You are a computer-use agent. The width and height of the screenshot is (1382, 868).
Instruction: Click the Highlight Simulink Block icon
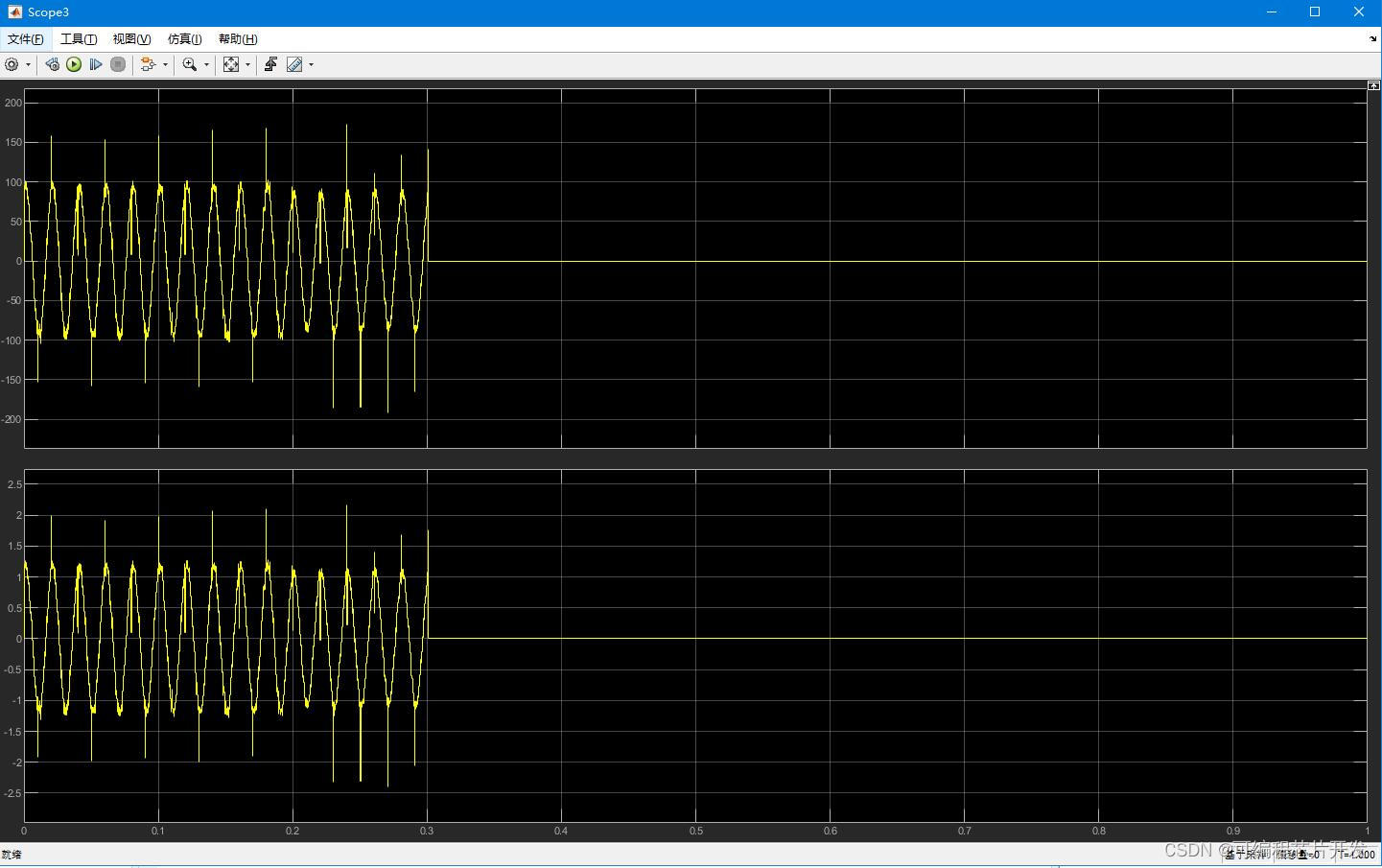[x=148, y=64]
